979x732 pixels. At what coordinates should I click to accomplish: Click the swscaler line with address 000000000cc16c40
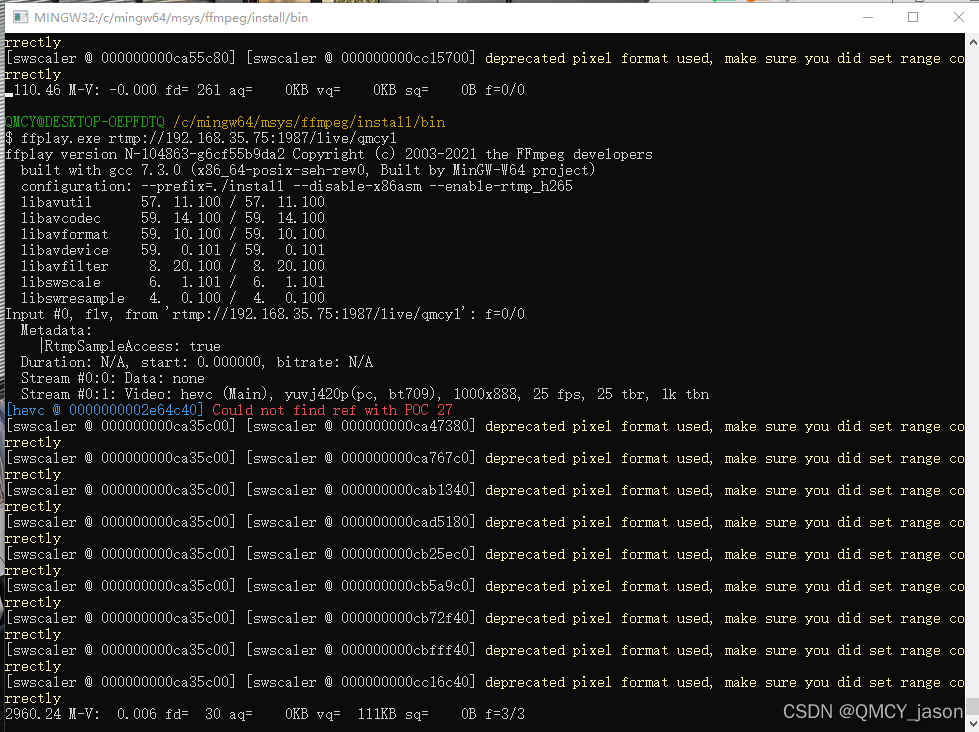point(485,683)
